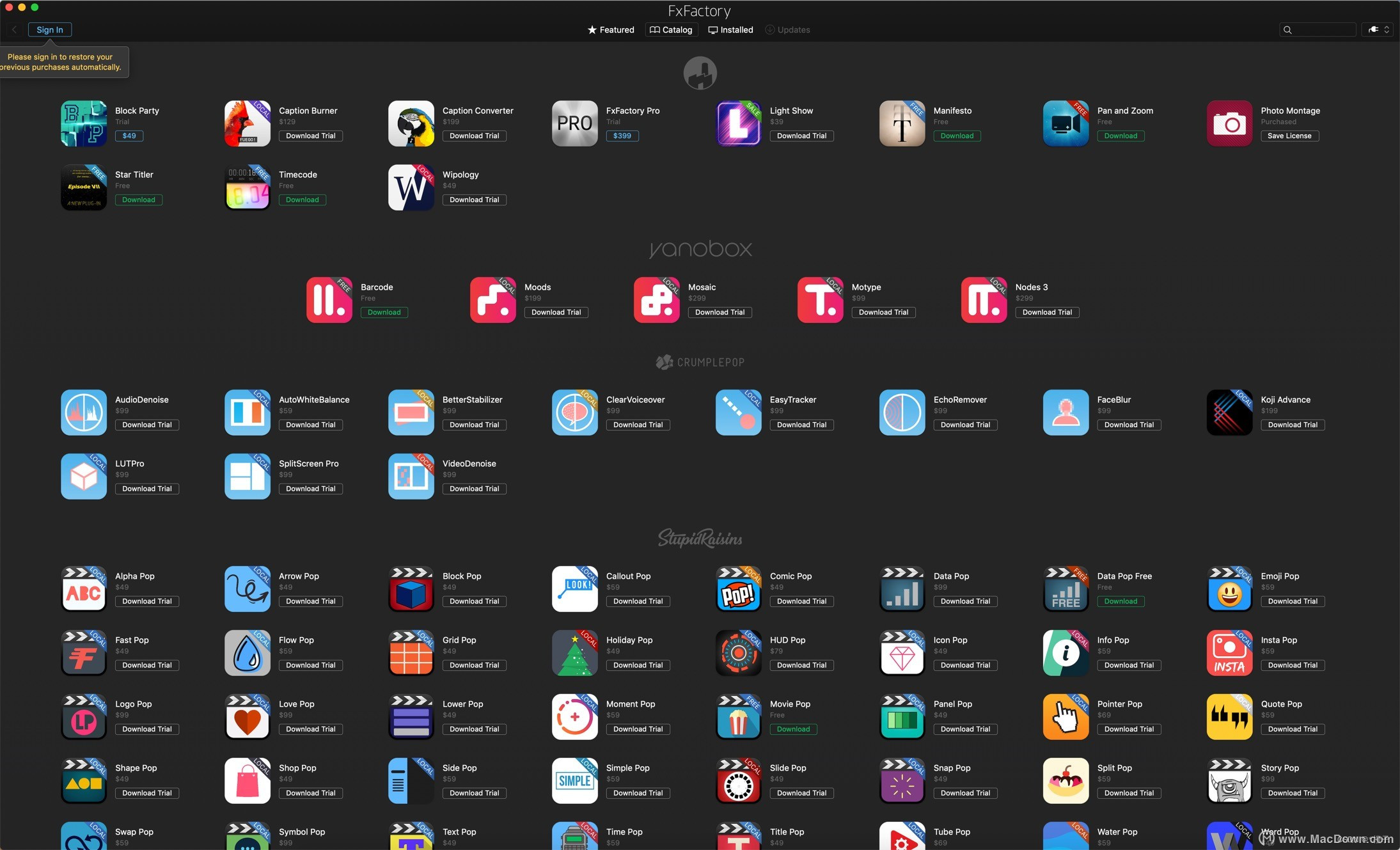This screenshot has width=1400, height=850.
Task: Open the Nodes 3 icon
Action: coord(984,300)
